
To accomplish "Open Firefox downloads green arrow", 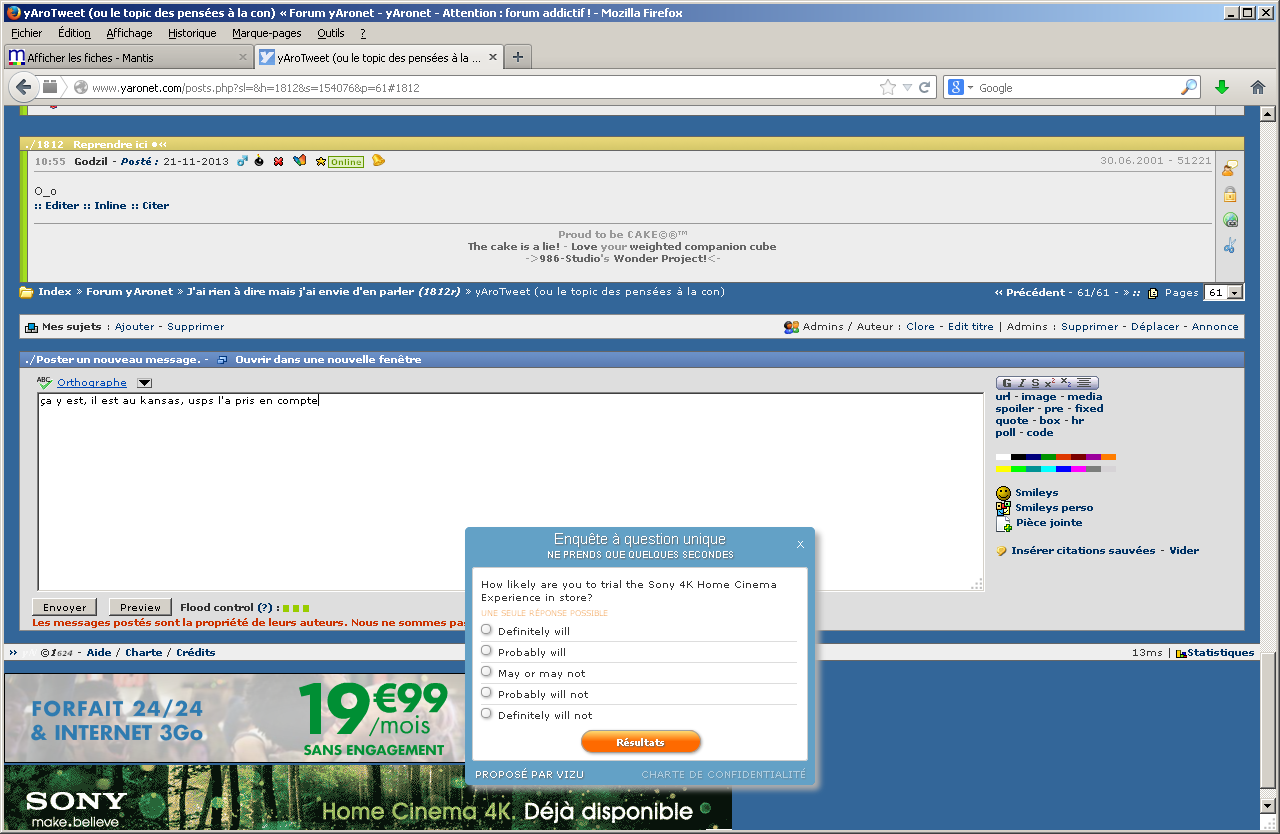I will [x=1221, y=88].
